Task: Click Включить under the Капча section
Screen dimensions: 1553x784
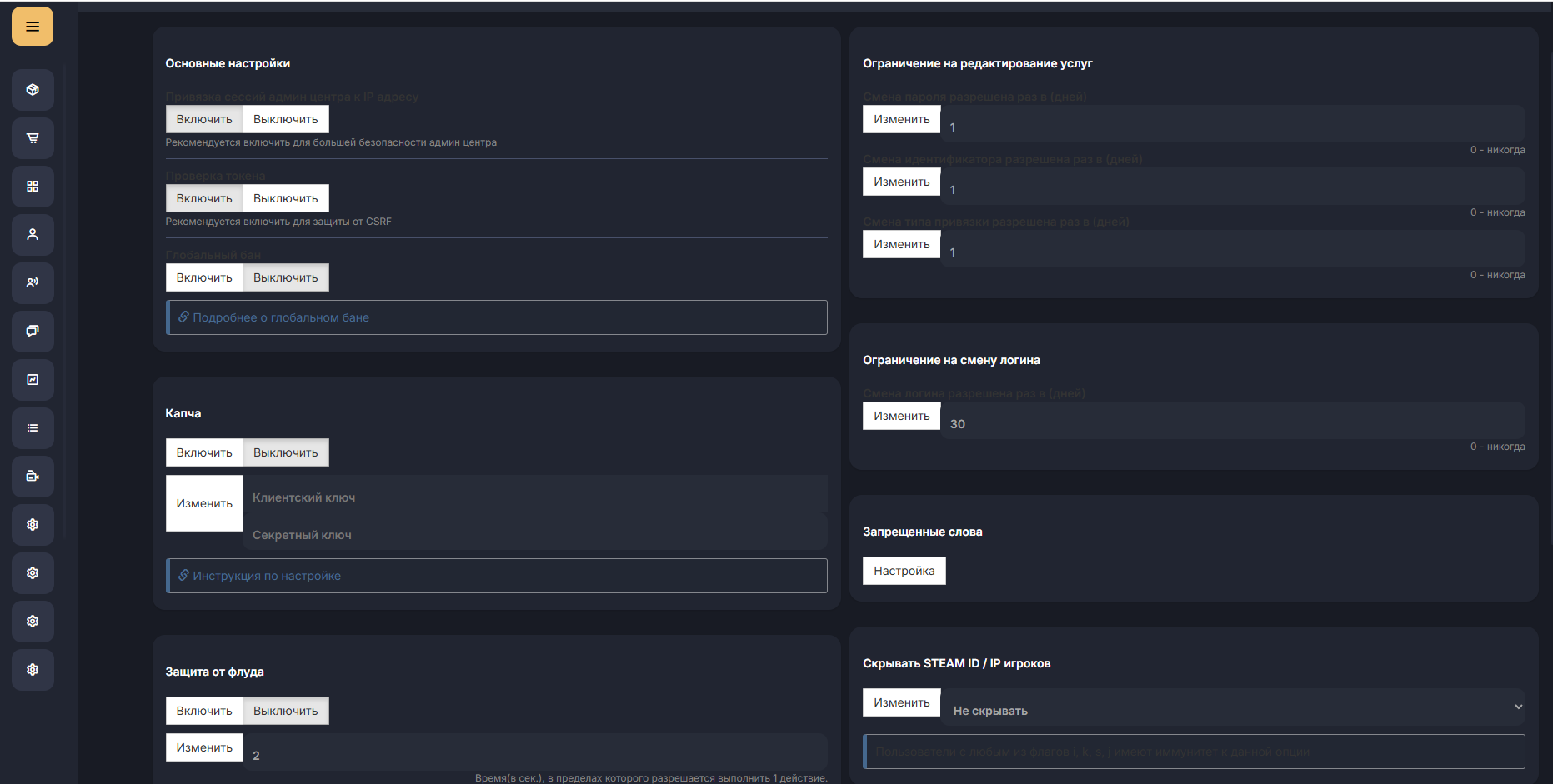Action: pyautogui.click(x=204, y=452)
